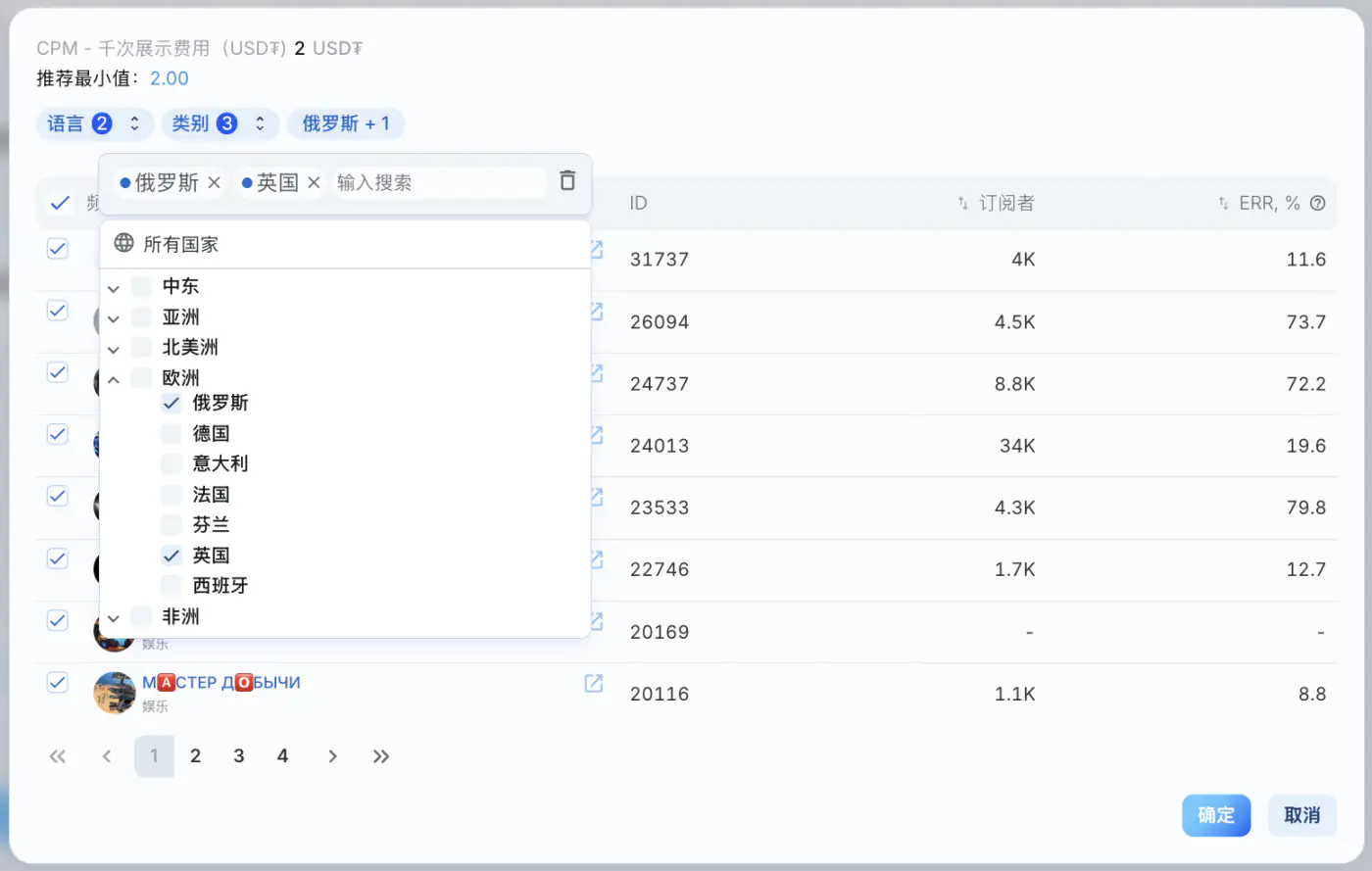Open external link for channel ID 26094
The height and width of the screenshot is (871, 1372).
[596, 312]
